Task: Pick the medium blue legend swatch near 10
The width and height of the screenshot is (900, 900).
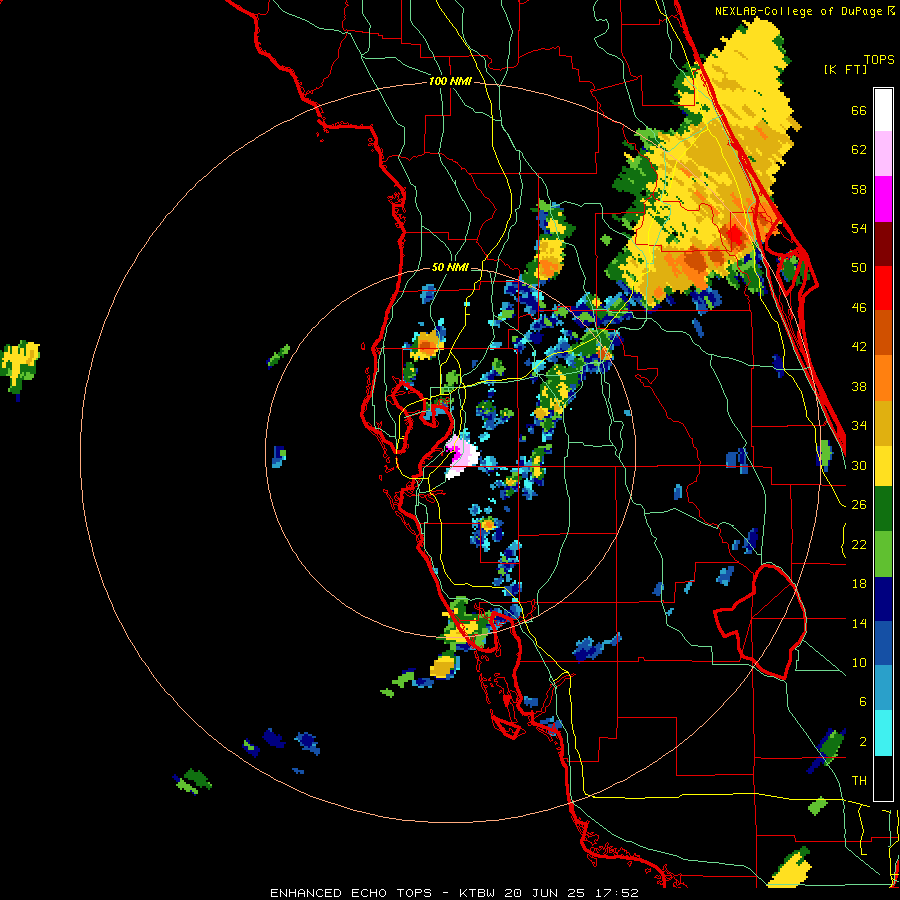Action: 883,643
